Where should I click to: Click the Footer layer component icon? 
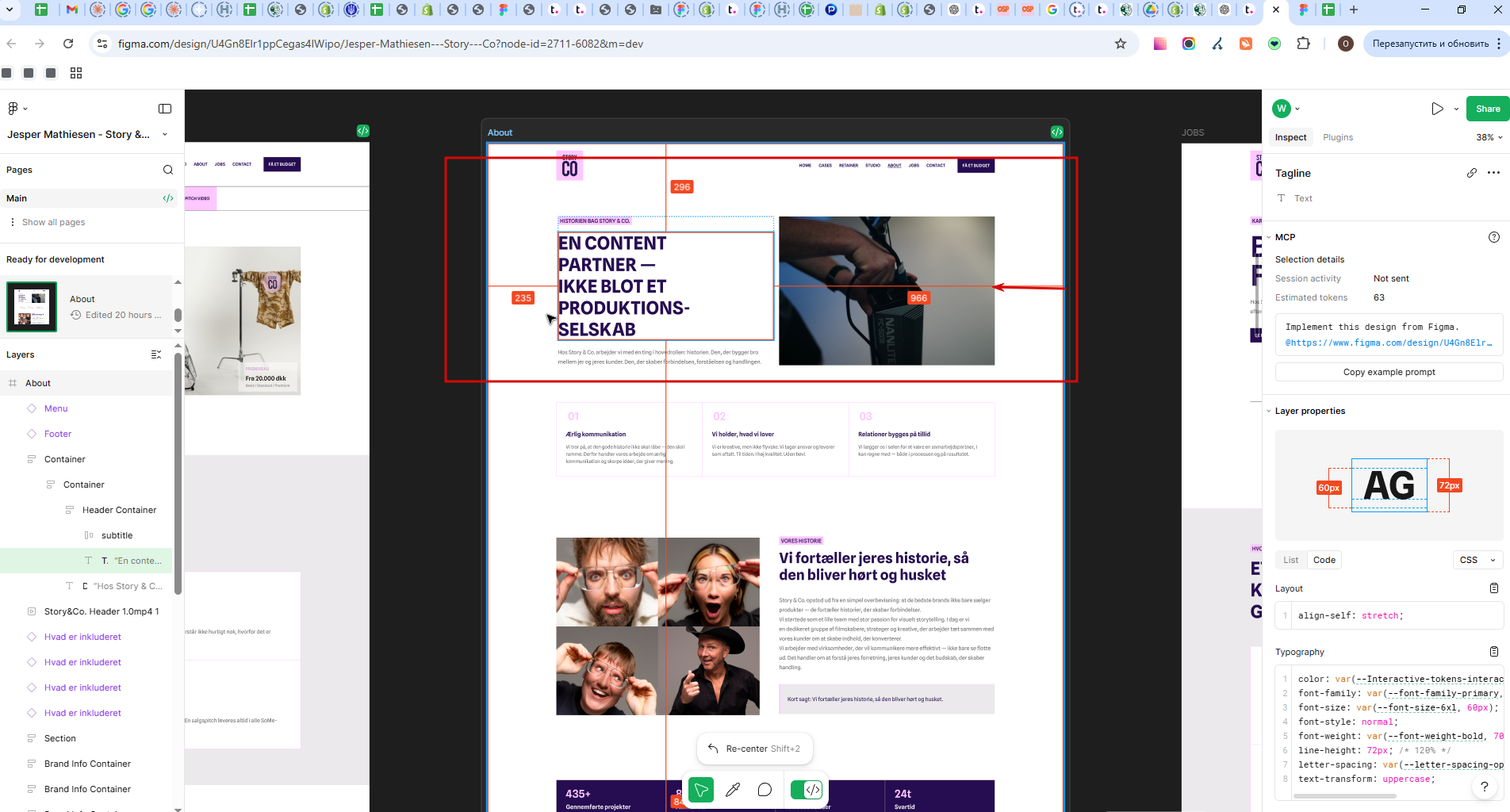point(32,434)
